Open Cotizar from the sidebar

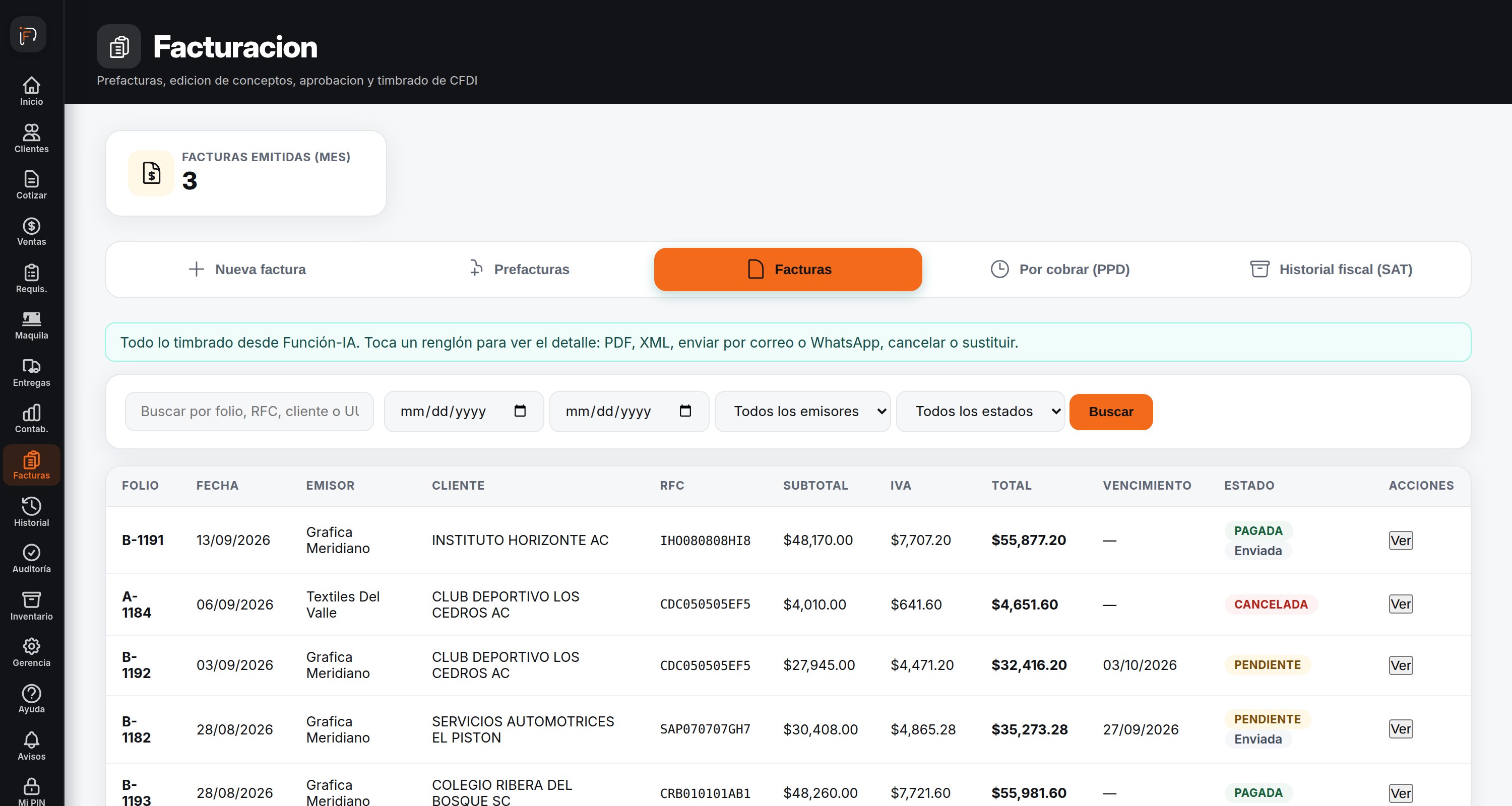pos(31,185)
